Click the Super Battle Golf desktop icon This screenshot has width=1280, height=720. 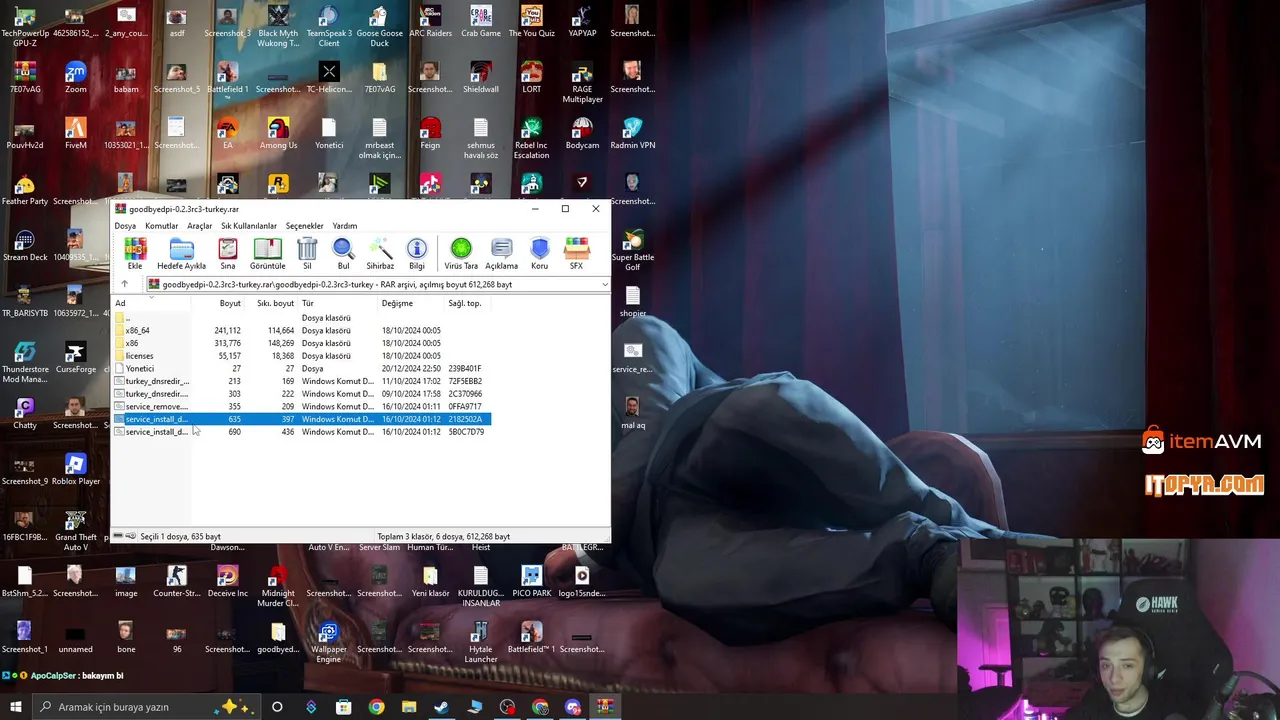[633, 250]
